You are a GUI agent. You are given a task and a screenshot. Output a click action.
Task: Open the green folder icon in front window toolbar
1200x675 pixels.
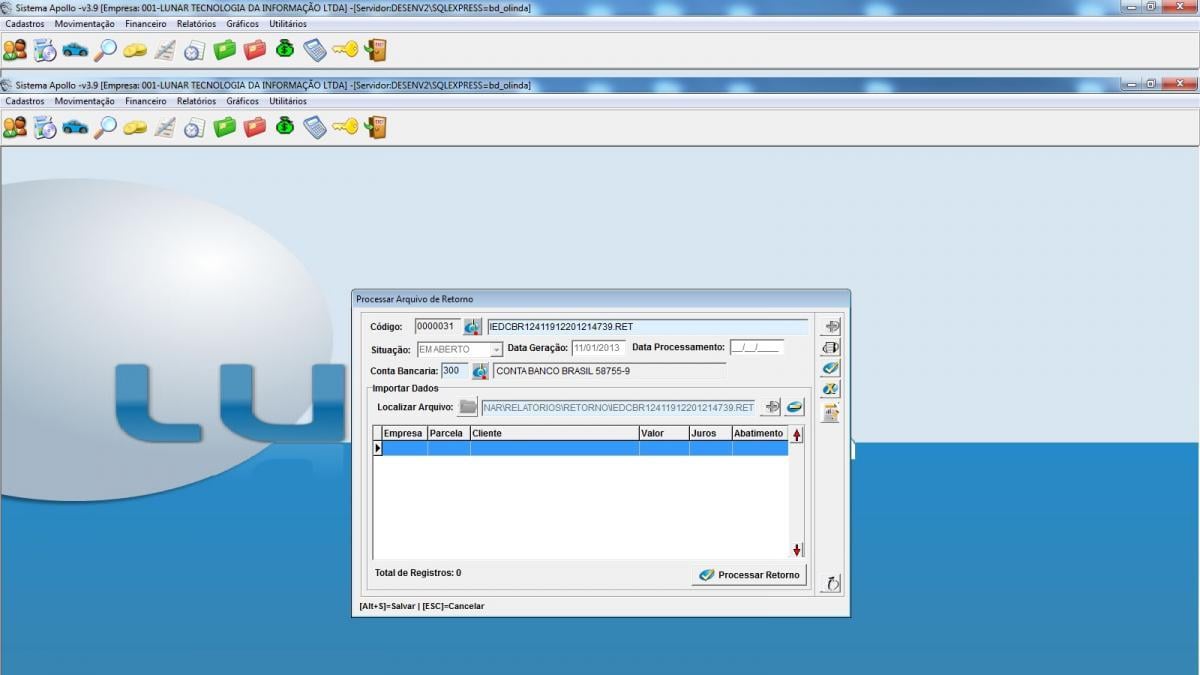point(225,127)
